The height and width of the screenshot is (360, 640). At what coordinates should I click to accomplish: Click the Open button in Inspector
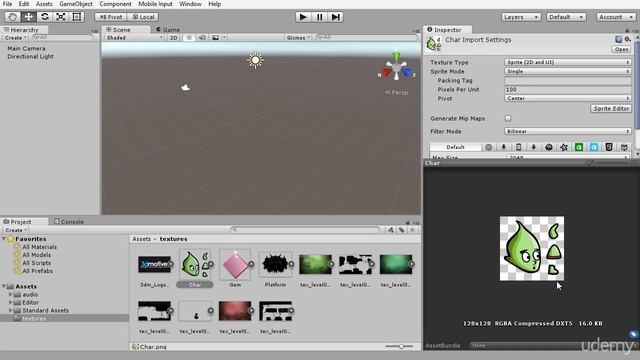pos(621,49)
